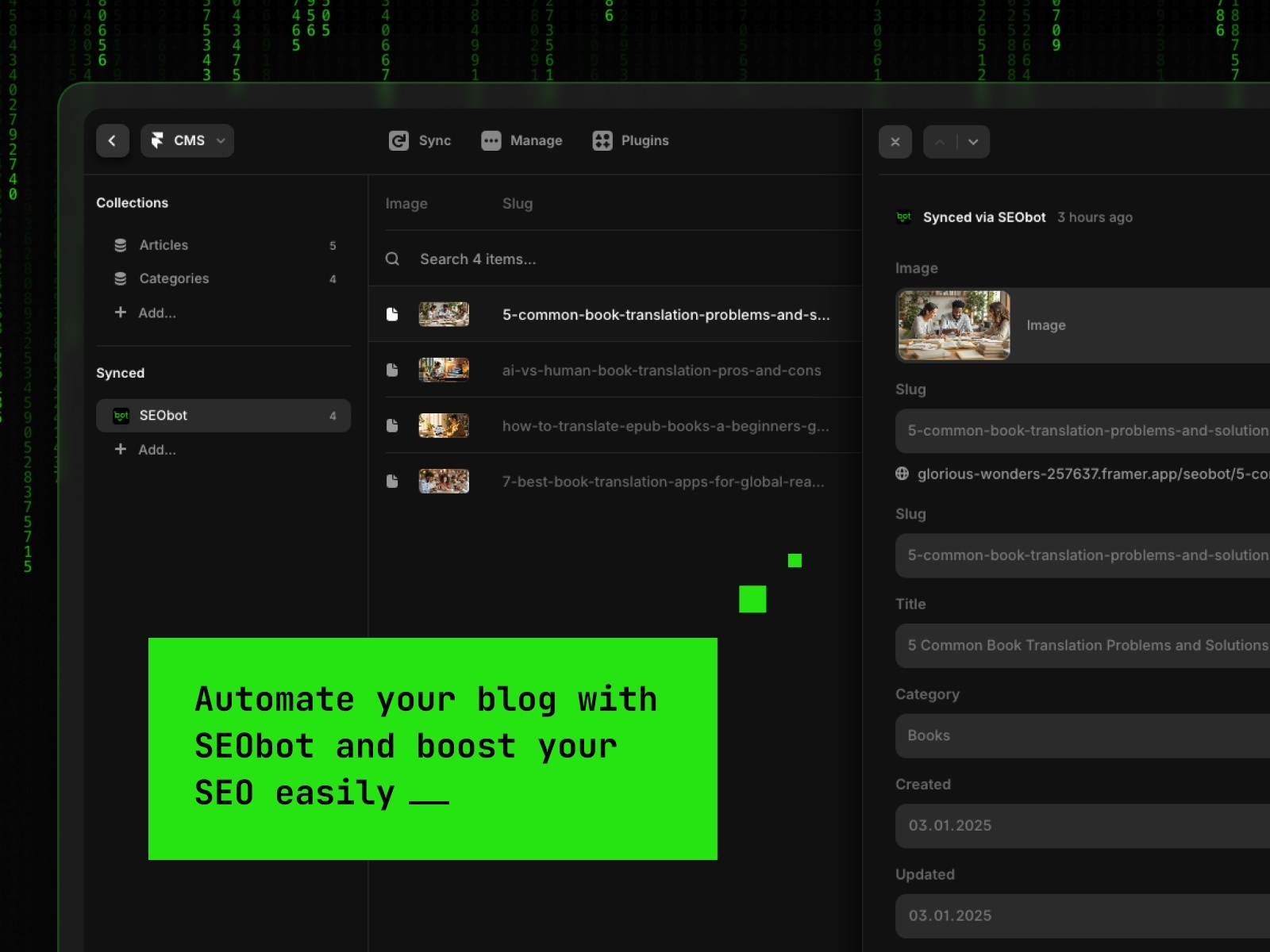This screenshot has height=952, width=1270.
Task: Go to previous item with up chevron
Action: point(940,142)
